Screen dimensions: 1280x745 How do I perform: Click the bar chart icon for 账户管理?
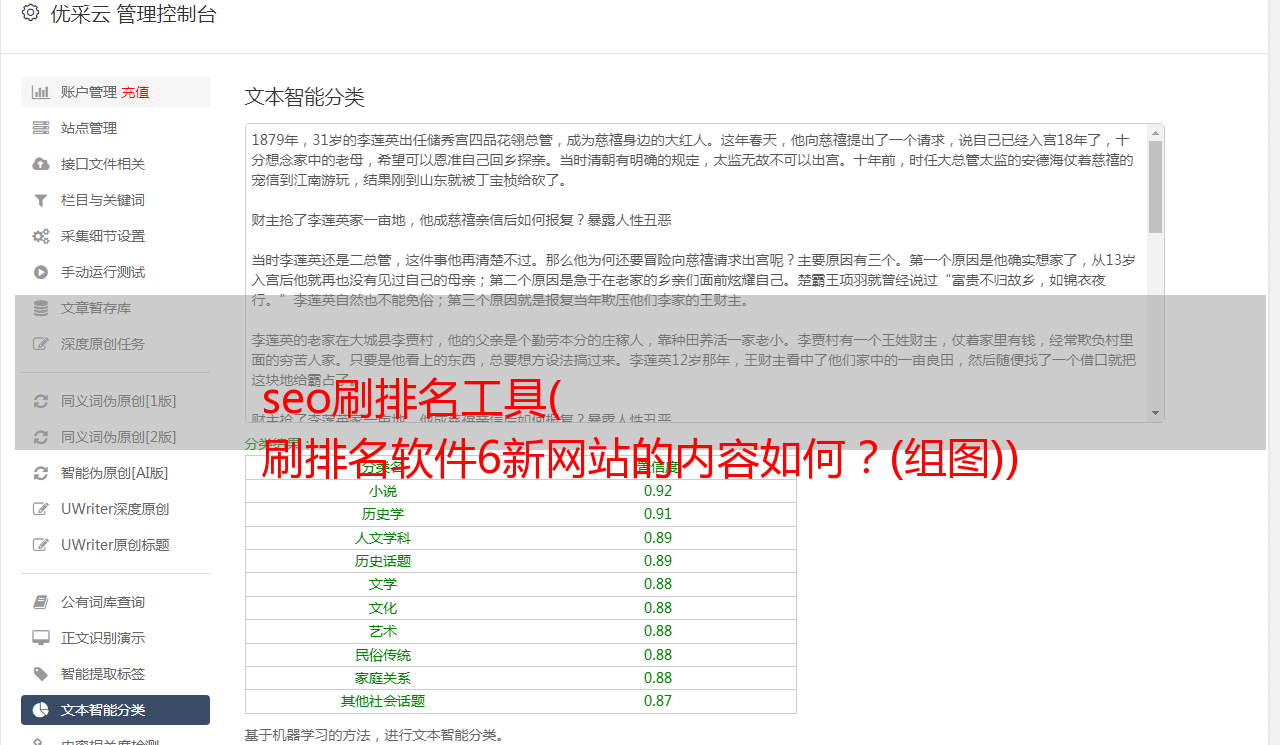(41, 92)
